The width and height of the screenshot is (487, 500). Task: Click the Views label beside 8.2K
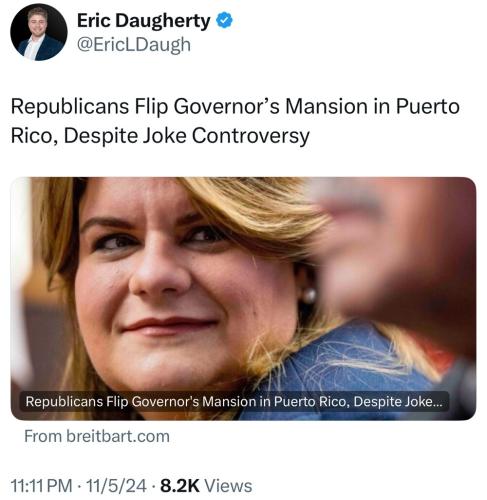pos(228,486)
